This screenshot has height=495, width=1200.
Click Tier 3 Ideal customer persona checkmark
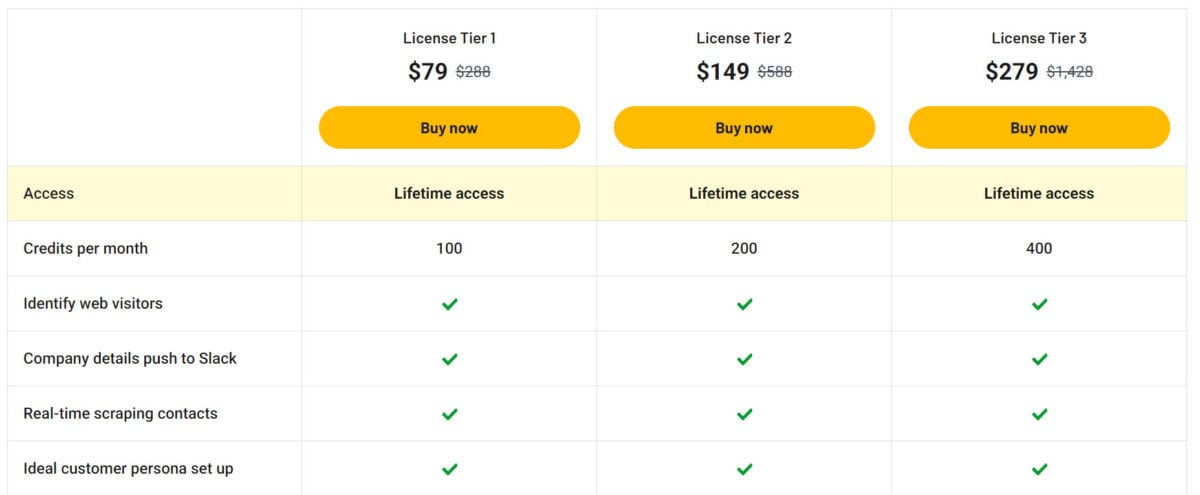click(1039, 469)
